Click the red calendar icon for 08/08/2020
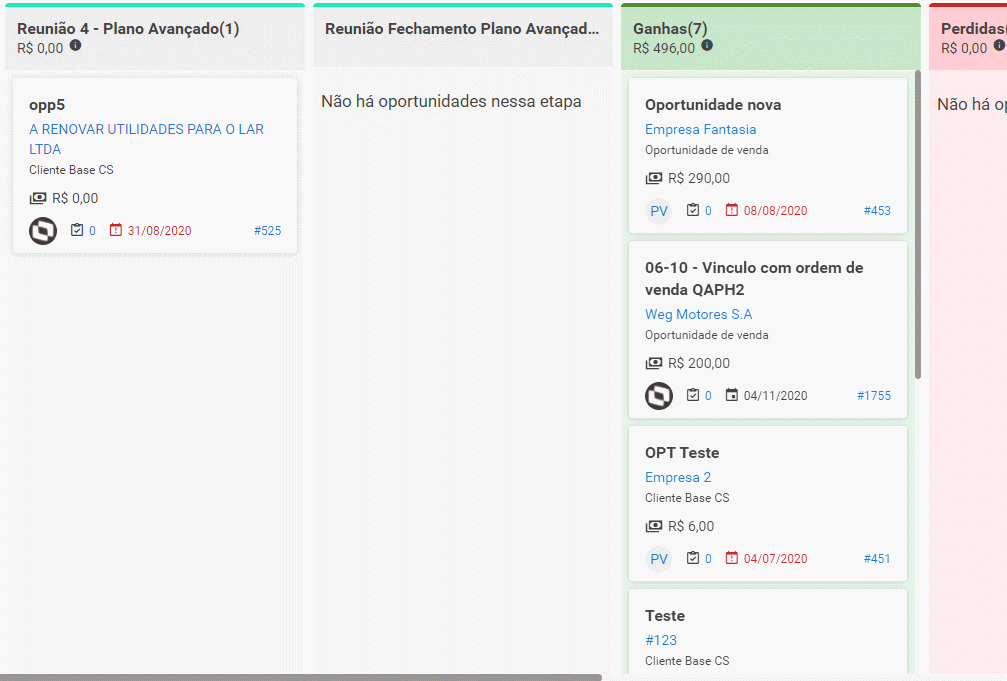Screen dimensions: 1007x681 pos(731,209)
